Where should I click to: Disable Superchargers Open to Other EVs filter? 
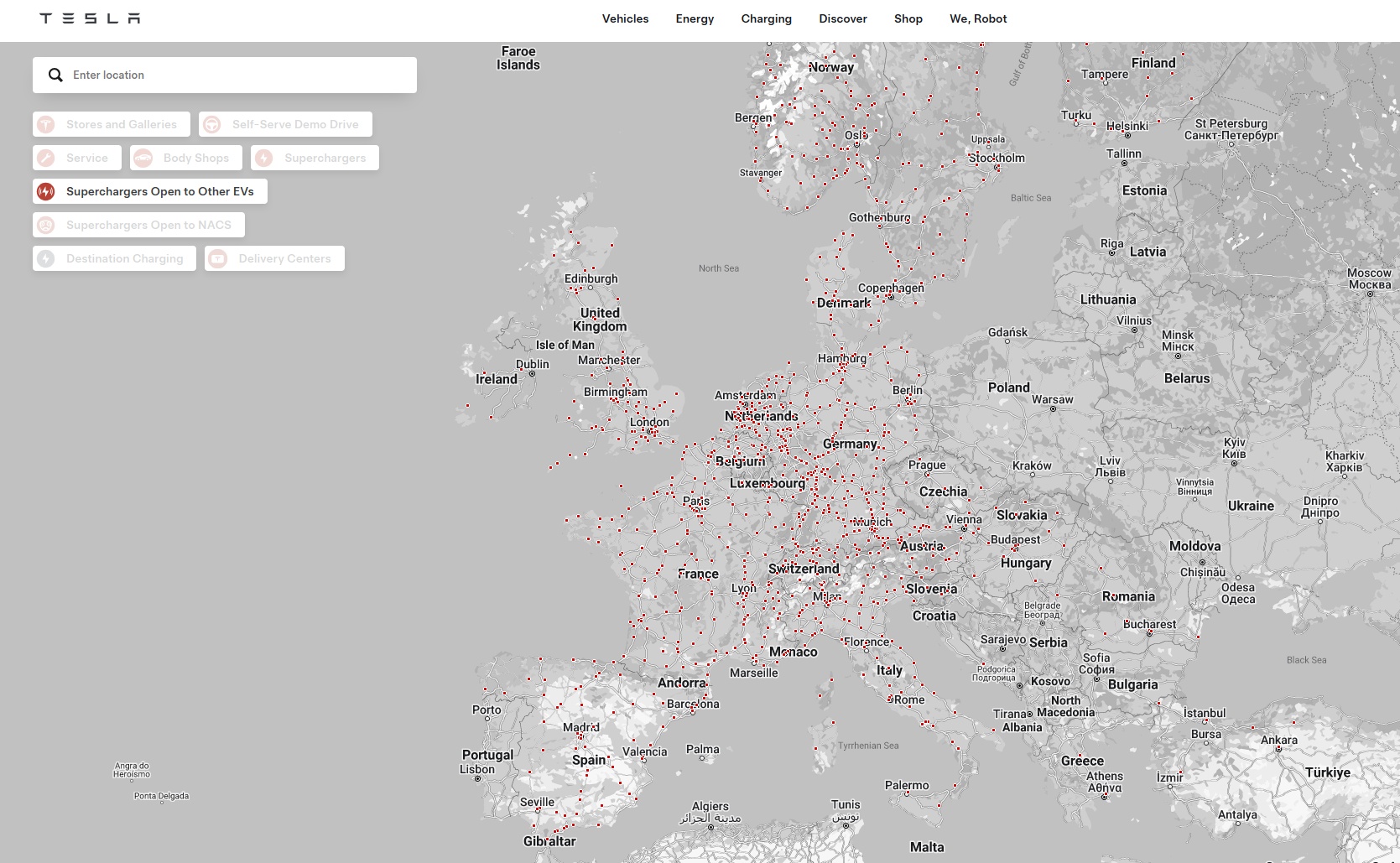(x=150, y=191)
